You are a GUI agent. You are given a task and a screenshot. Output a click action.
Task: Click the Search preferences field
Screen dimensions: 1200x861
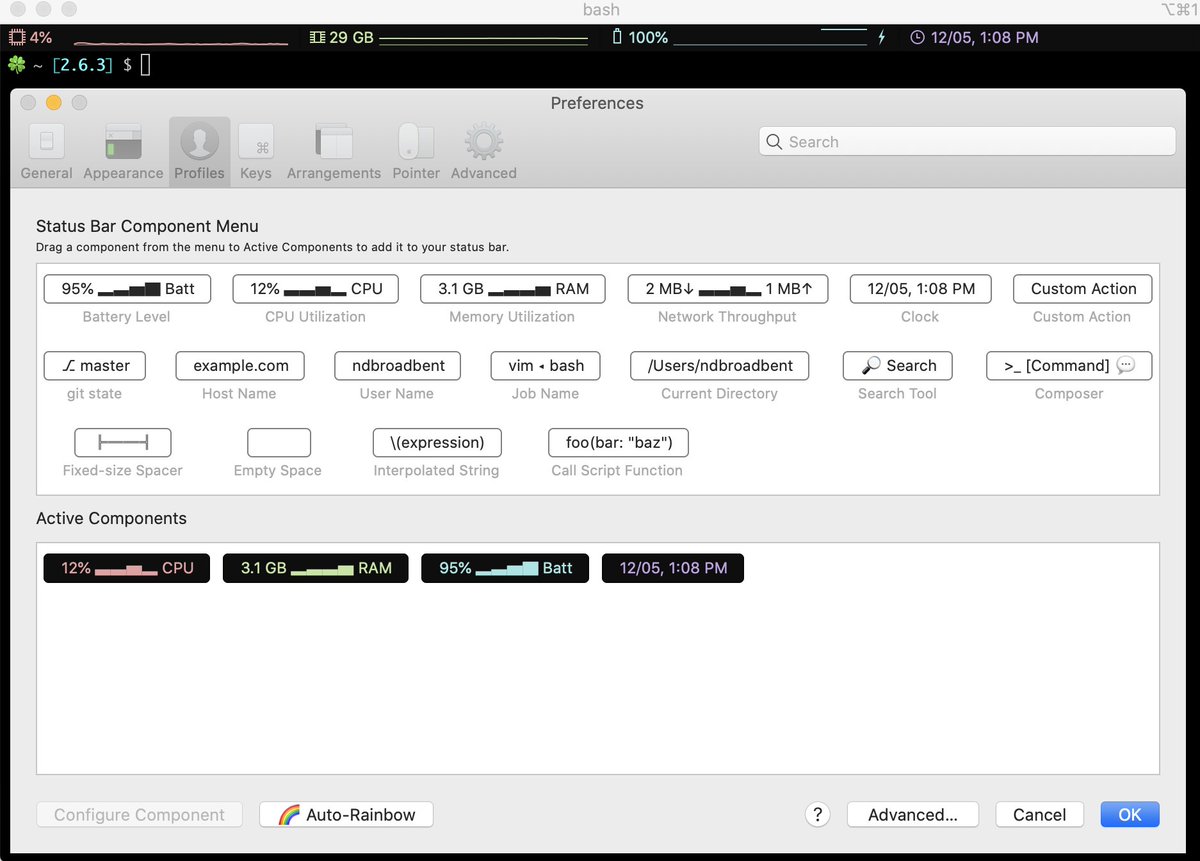(966, 141)
